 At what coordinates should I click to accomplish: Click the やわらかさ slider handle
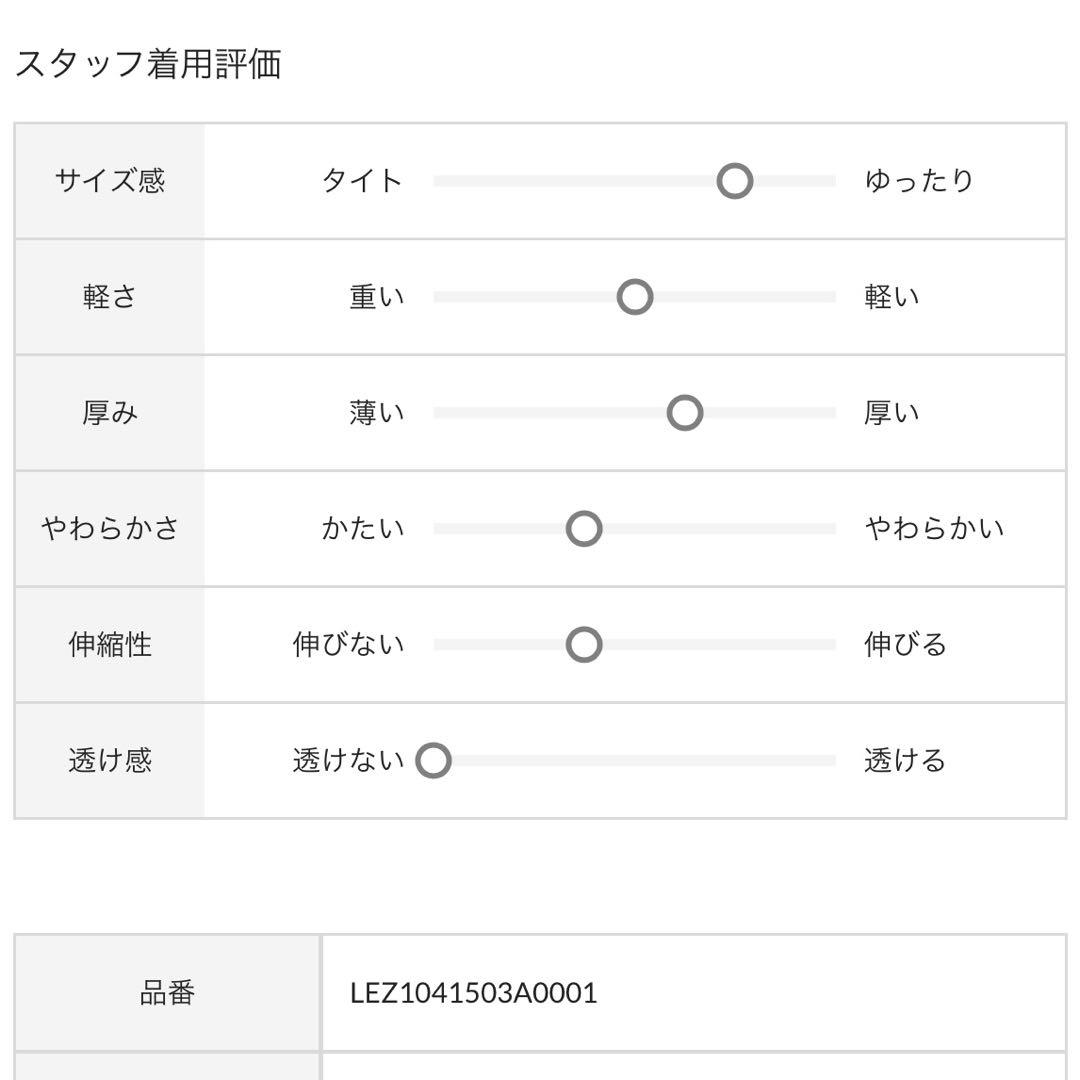click(x=584, y=528)
